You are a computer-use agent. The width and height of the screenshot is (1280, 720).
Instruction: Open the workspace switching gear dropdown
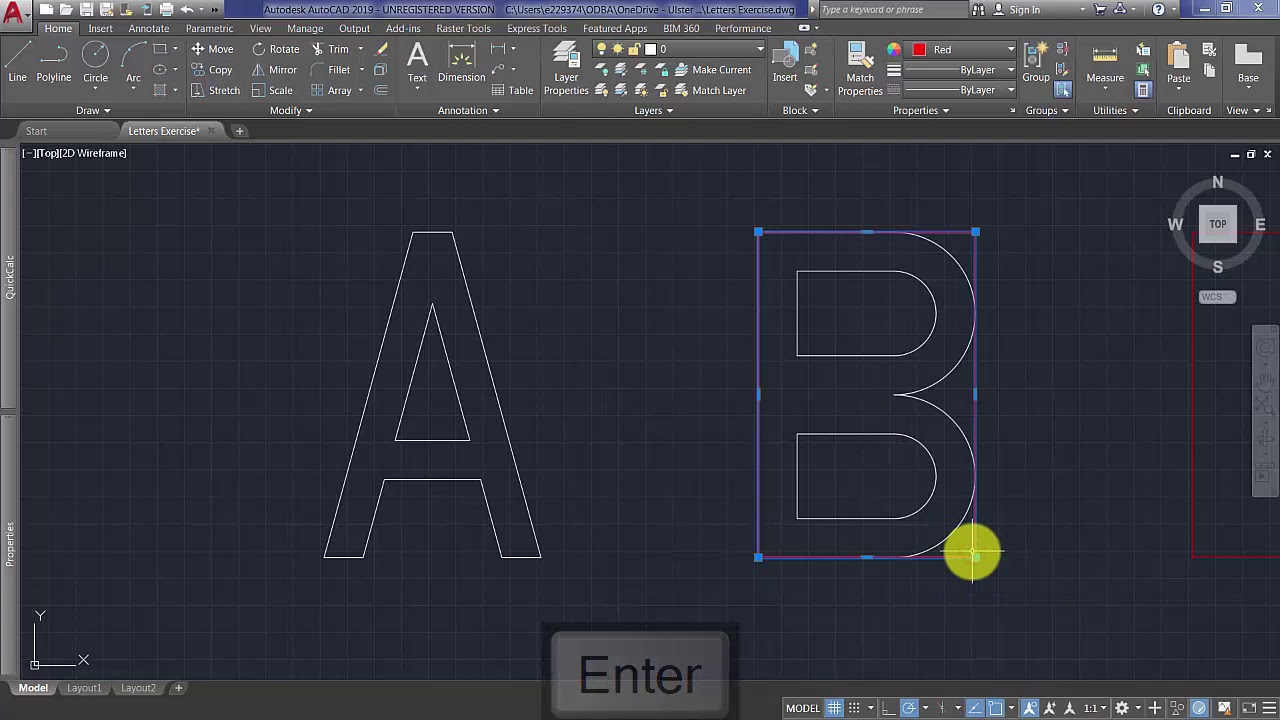click(x=1127, y=708)
